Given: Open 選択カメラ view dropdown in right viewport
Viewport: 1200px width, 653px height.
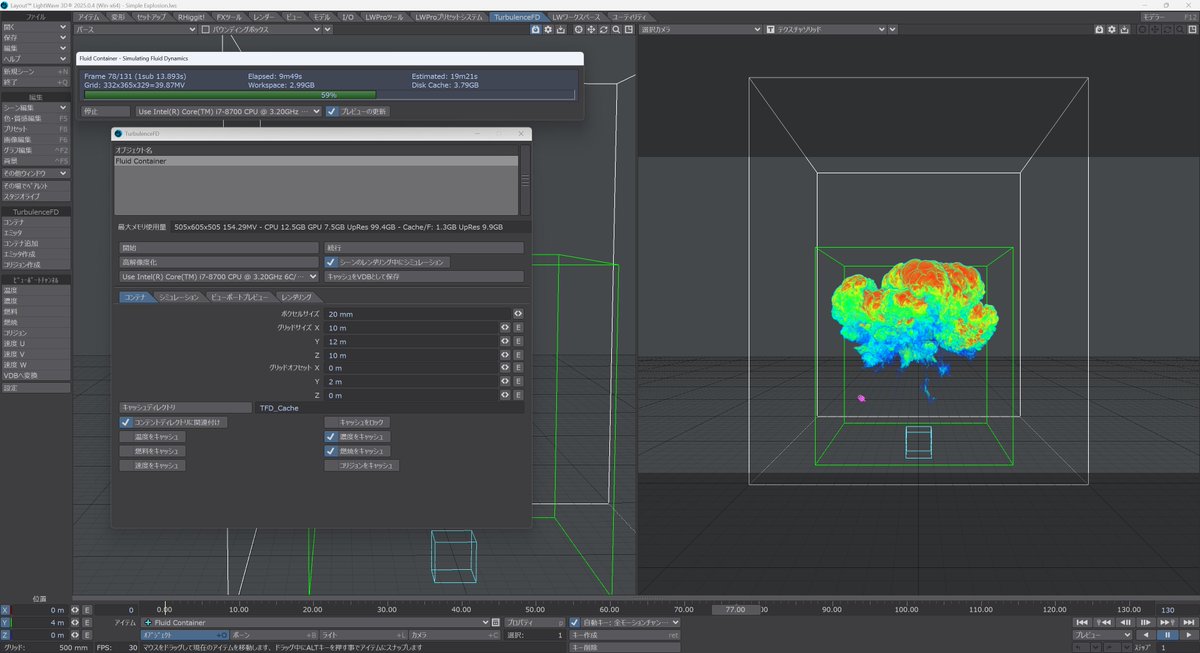Looking at the screenshot, I should point(701,30).
